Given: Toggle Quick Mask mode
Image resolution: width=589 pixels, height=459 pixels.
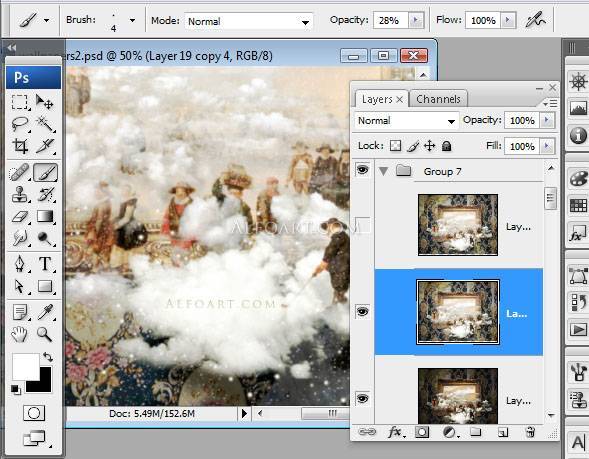Looking at the screenshot, I should [x=34, y=413].
